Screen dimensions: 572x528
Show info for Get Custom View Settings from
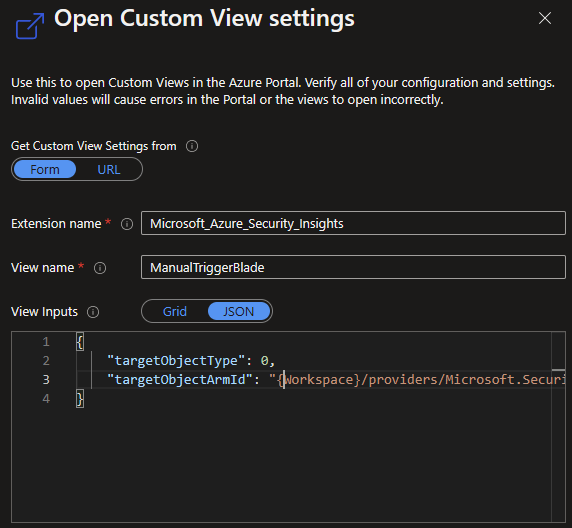[192, 146]
